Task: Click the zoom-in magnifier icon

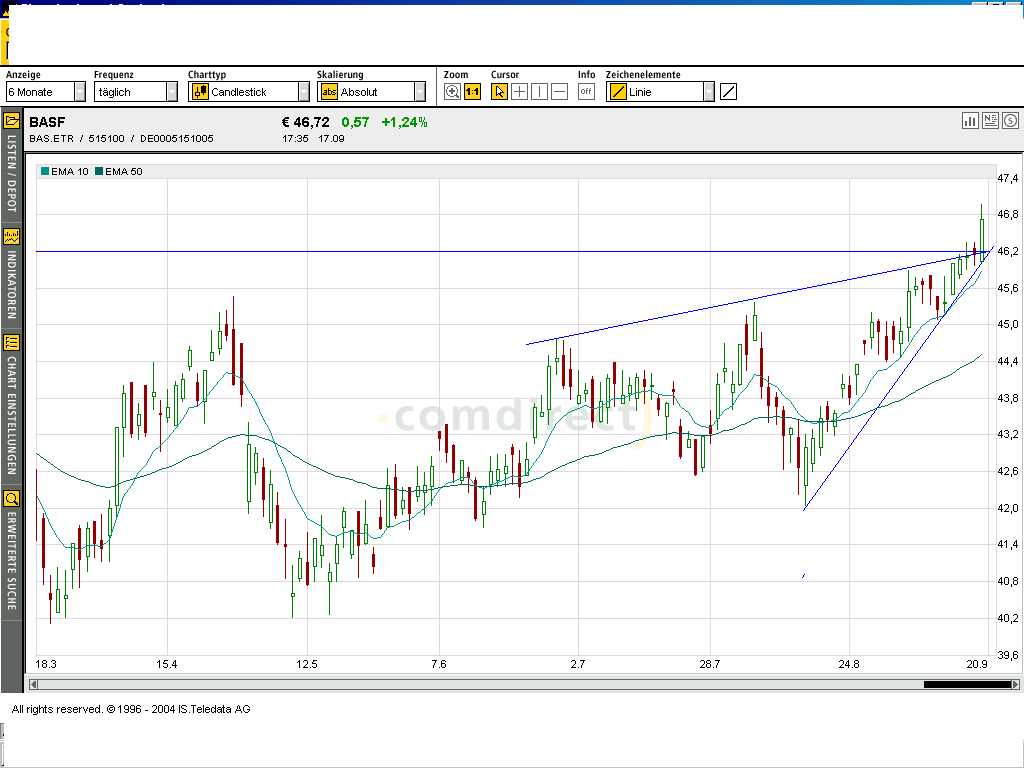Action: coord(452,92)
